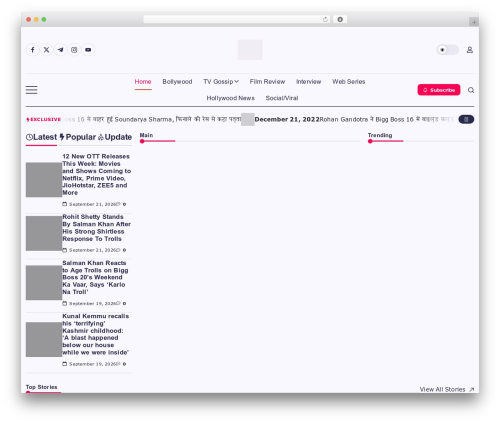Image resolution: width=500 pixels, height=423 pixels.
Task: Open the Social/Viral menu item
Action: click(x=282, y=98)
